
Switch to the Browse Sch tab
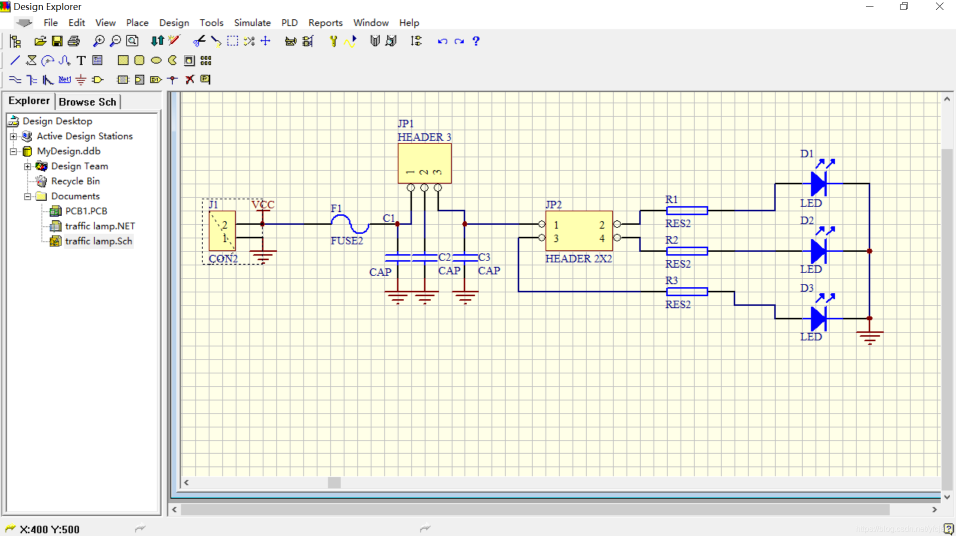pyautogui.click(x=88, y=101)
